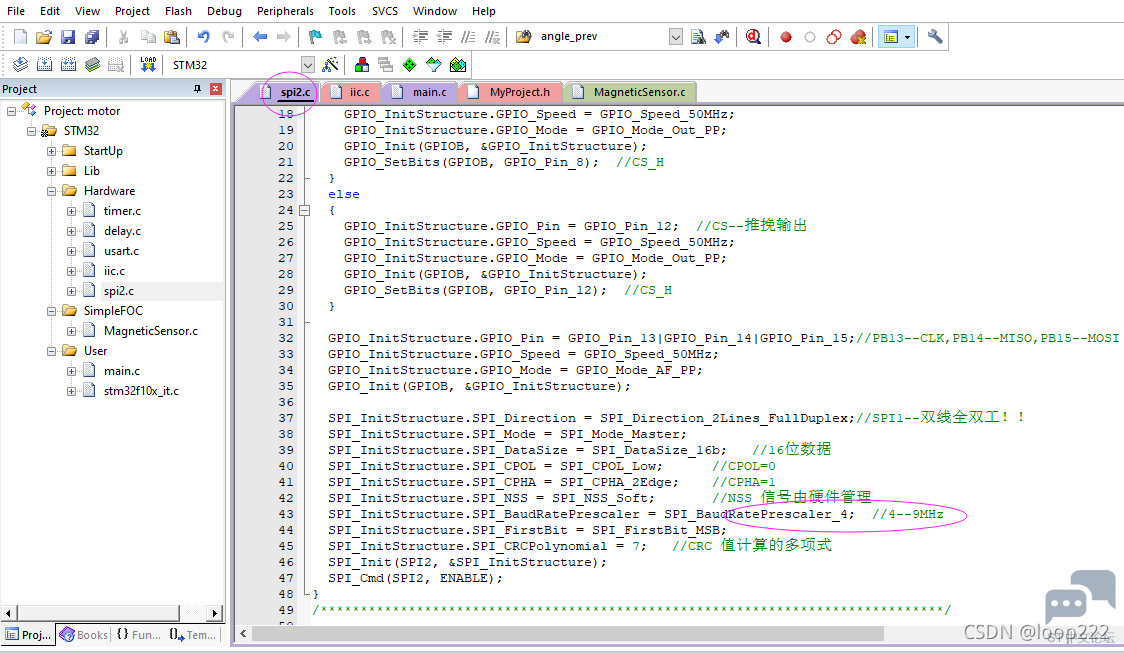Viewport: 1124px width, 653px height.
Task: Click the Undo arrow icon
Action: (204, 37)
